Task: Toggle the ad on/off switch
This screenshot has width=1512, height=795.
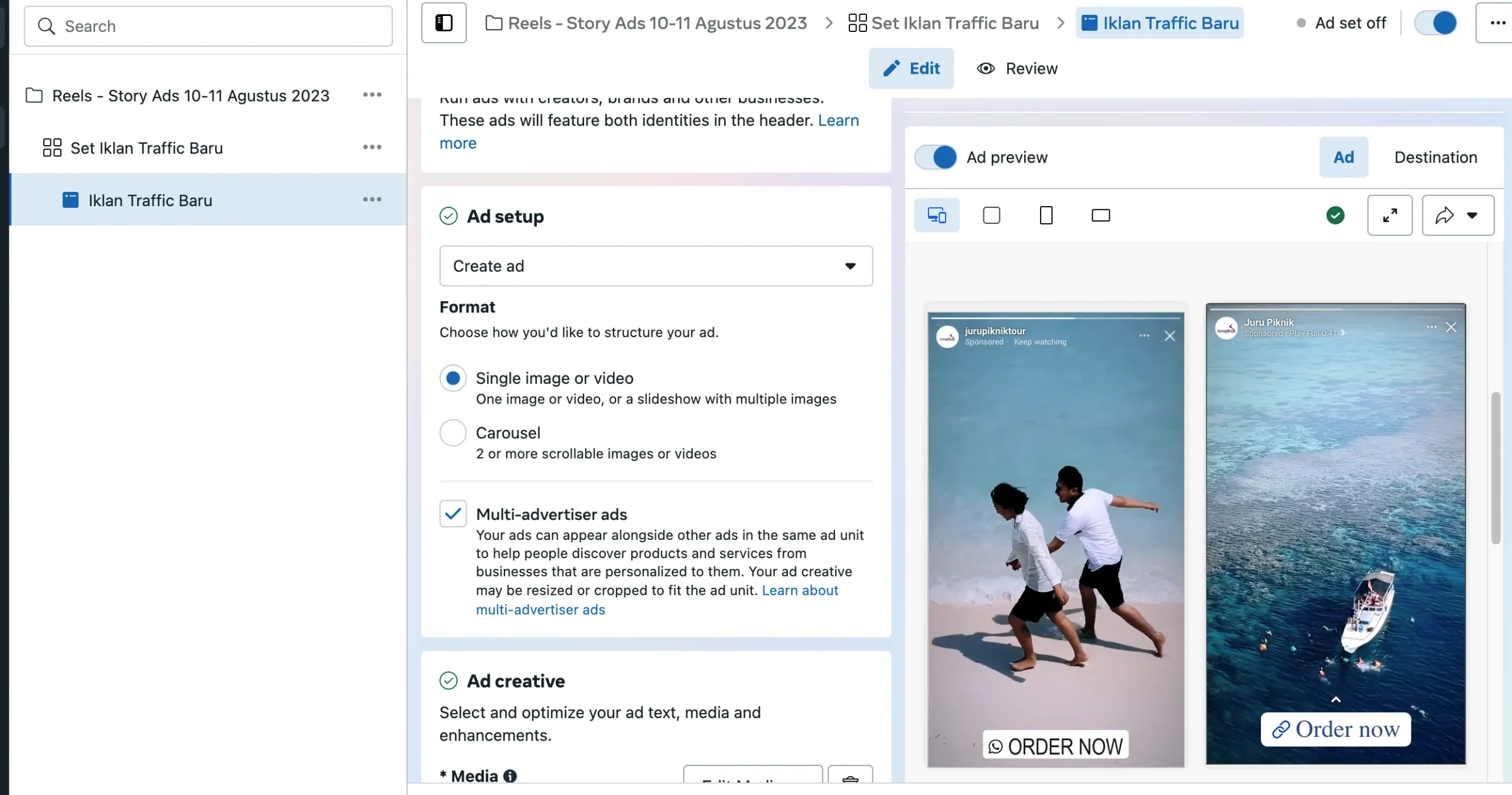Action: (x=1435, y=23)
